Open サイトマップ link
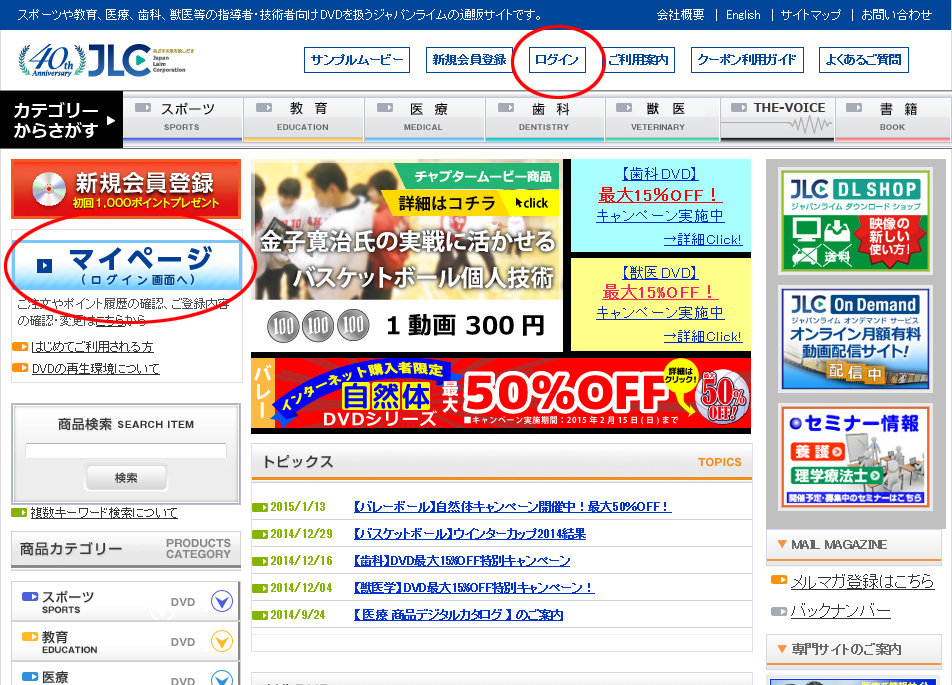The width and height of the screenshot is (952, 685). pyautogui.click(x=811, y=15)
